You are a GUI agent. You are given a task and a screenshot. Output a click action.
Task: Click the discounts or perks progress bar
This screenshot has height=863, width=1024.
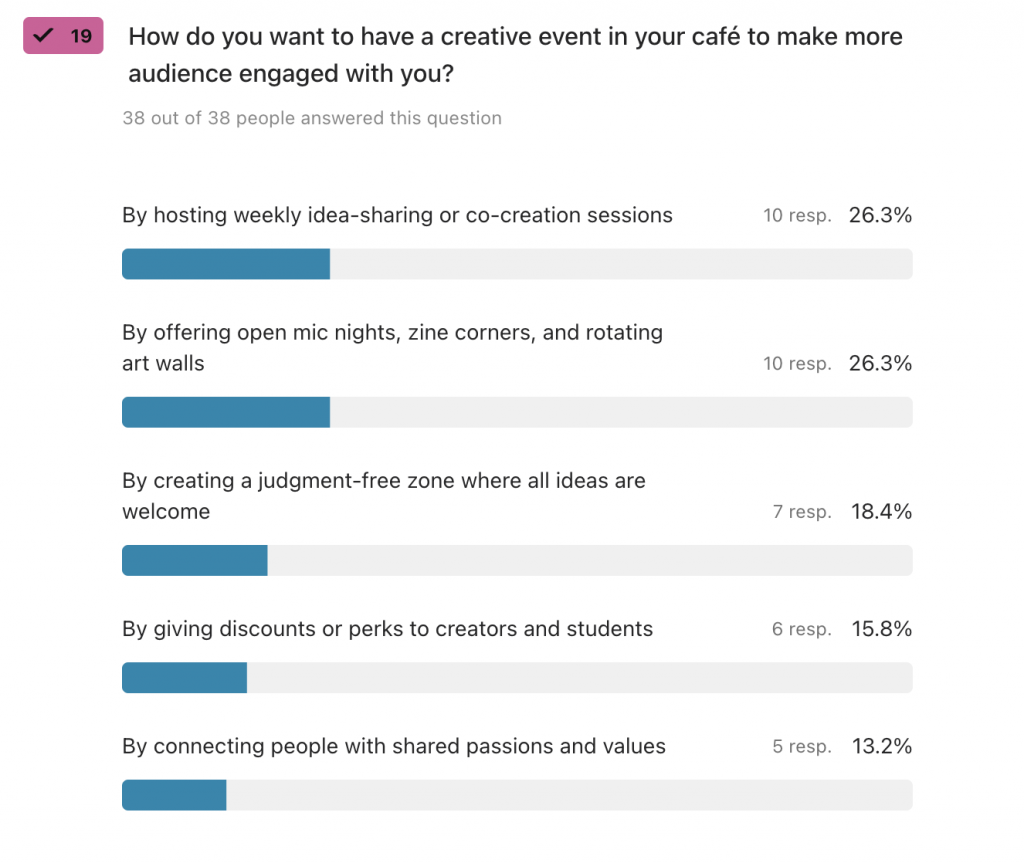(517, 677)
